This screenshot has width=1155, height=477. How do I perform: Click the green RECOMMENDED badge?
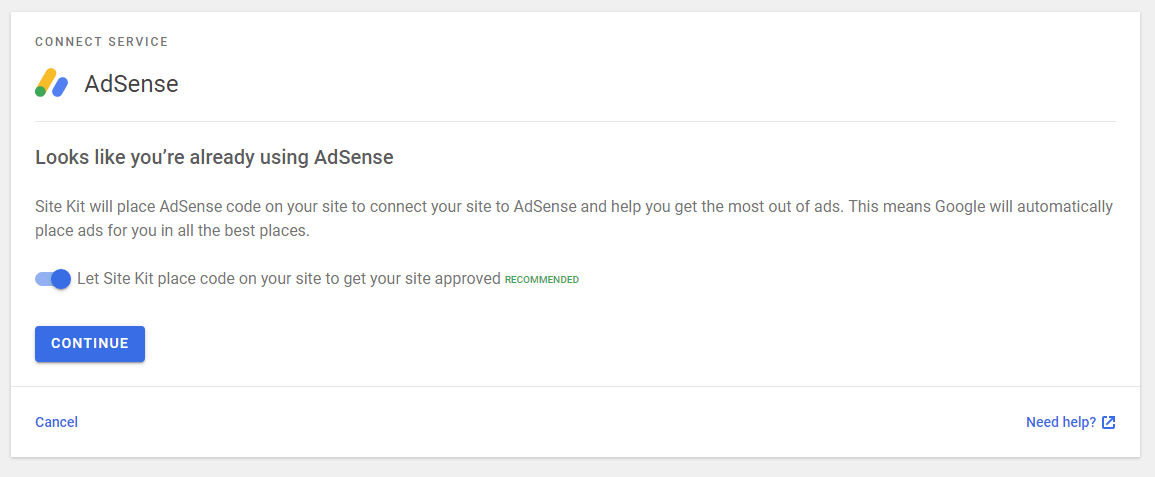point(541,280)
